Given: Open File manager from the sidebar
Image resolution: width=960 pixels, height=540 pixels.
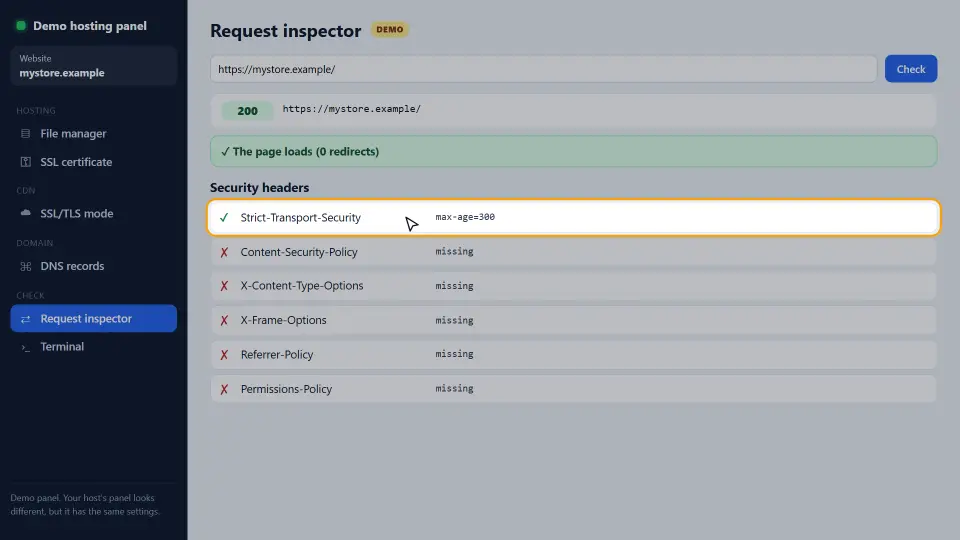Looking at the screenshot, I should point(94,133).
